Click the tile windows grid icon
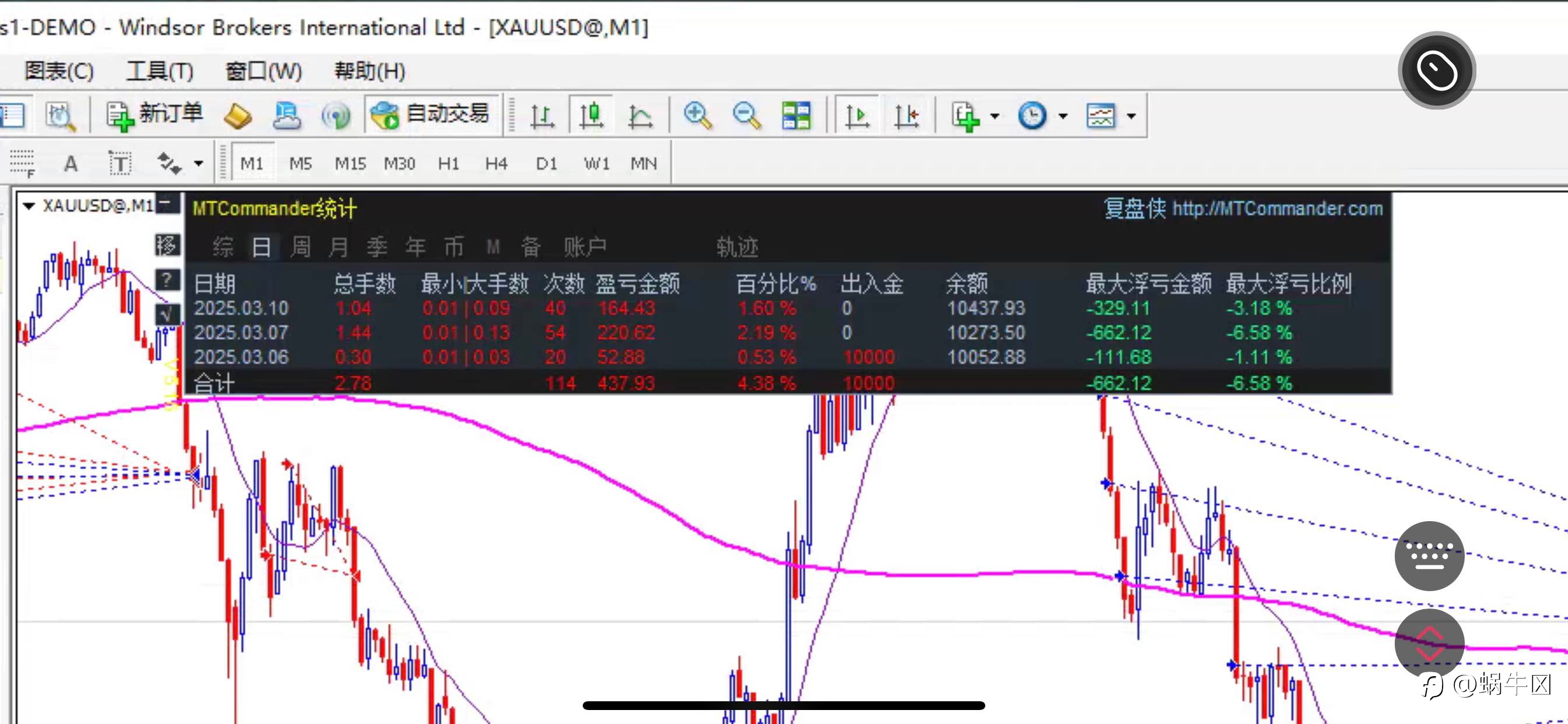 point(796,115)
